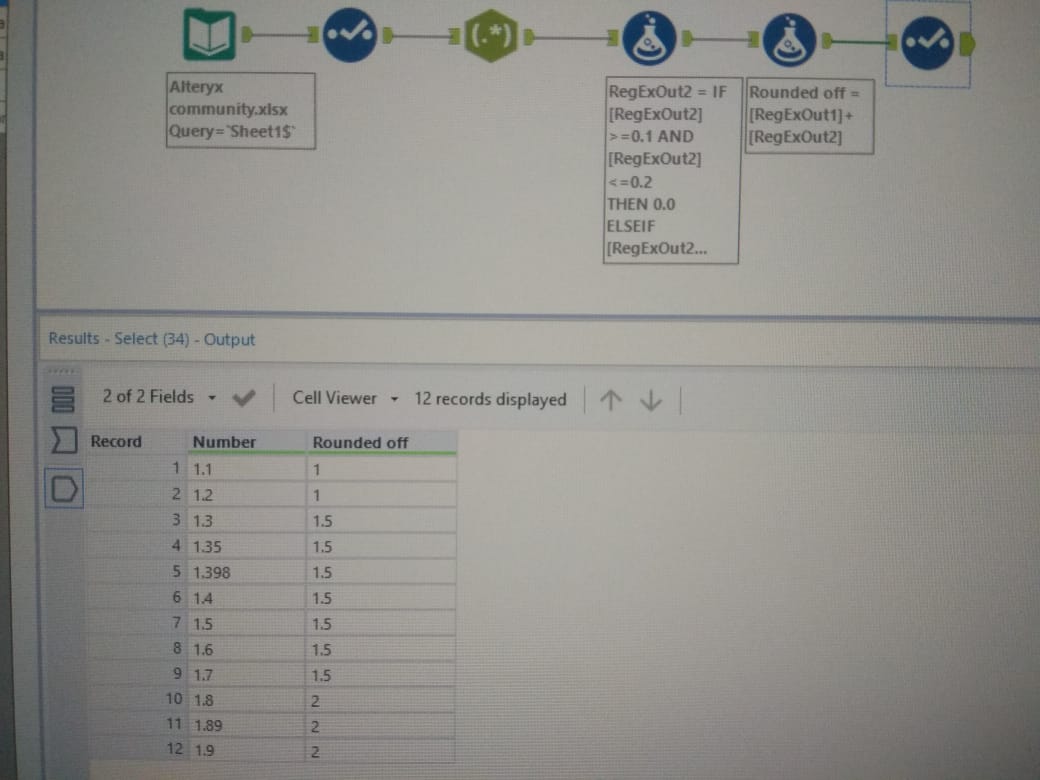Click the Browse tool at the workflow end
The image size is (1040, 780).
click(x=928, y=38)
